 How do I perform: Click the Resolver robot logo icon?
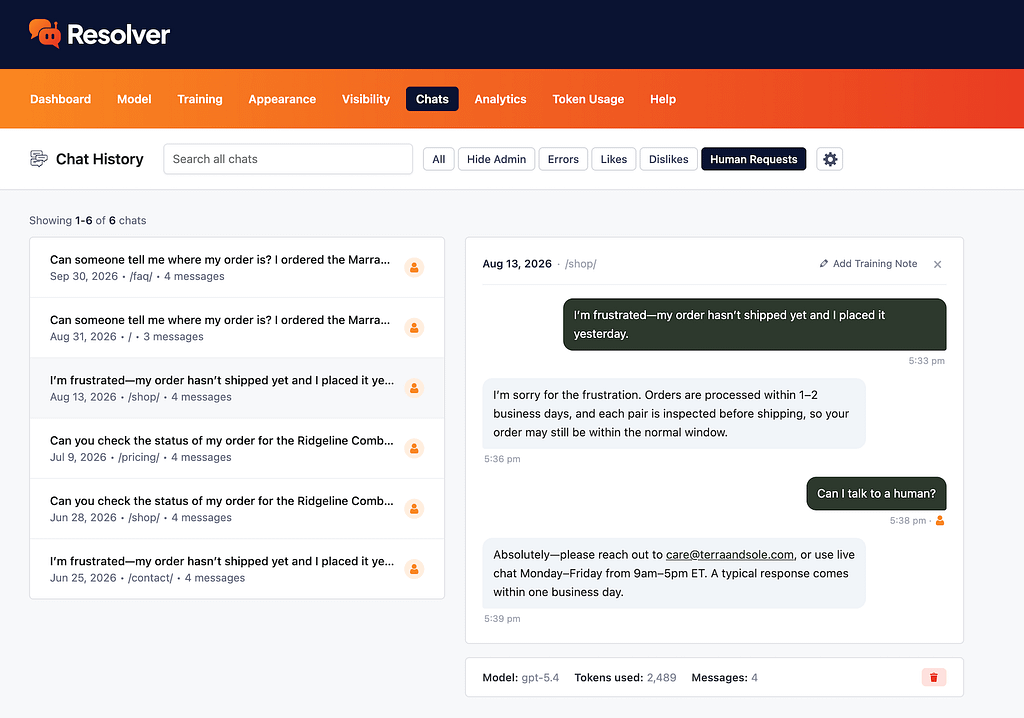tap(45, 33)
